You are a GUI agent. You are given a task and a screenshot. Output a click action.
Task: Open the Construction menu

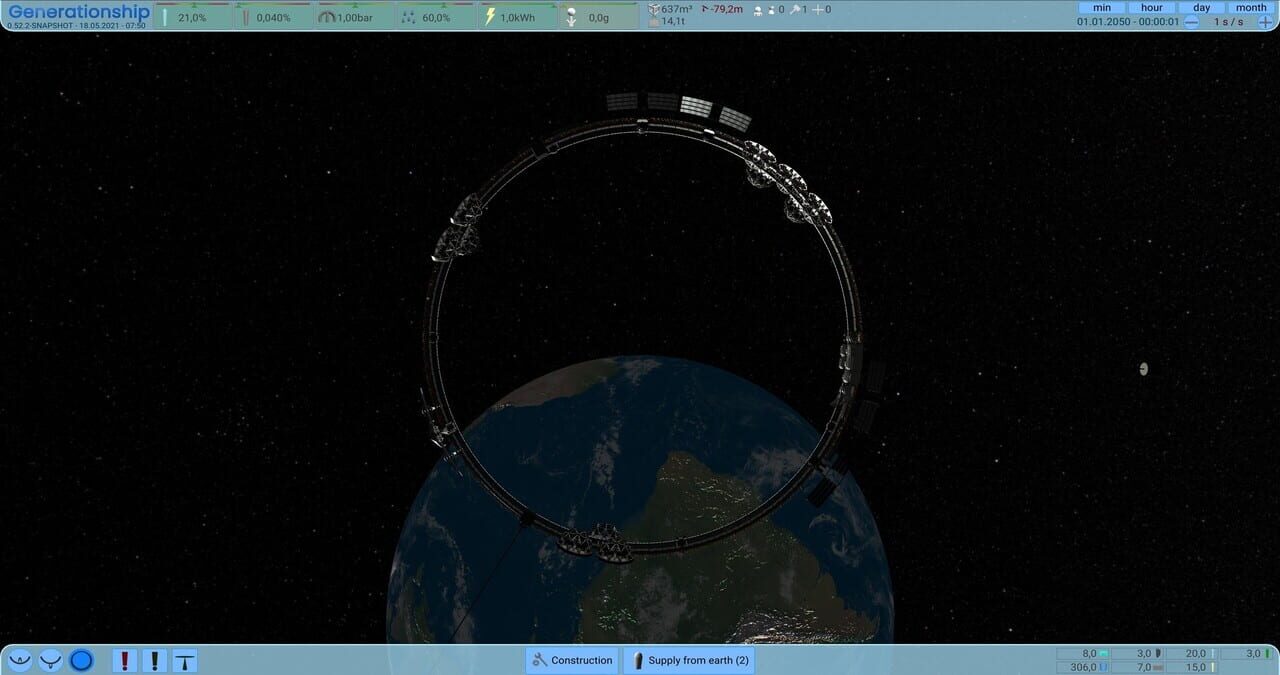click(x=571, y=660)
